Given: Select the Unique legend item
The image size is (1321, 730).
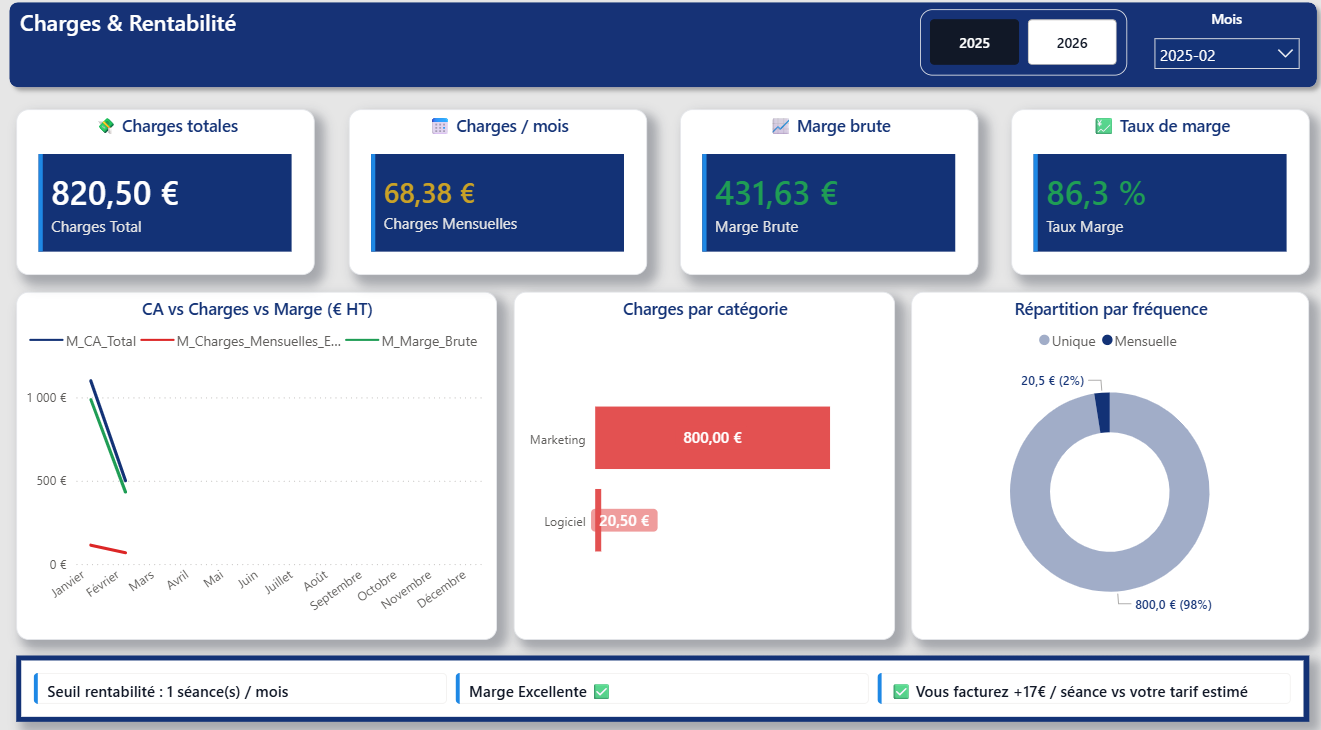Looking at the screenshot, I should 1067,341.
